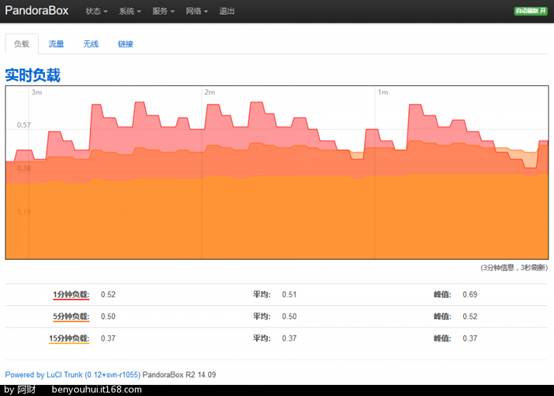
Task: Select the 负载 tab
Action: 22,44
